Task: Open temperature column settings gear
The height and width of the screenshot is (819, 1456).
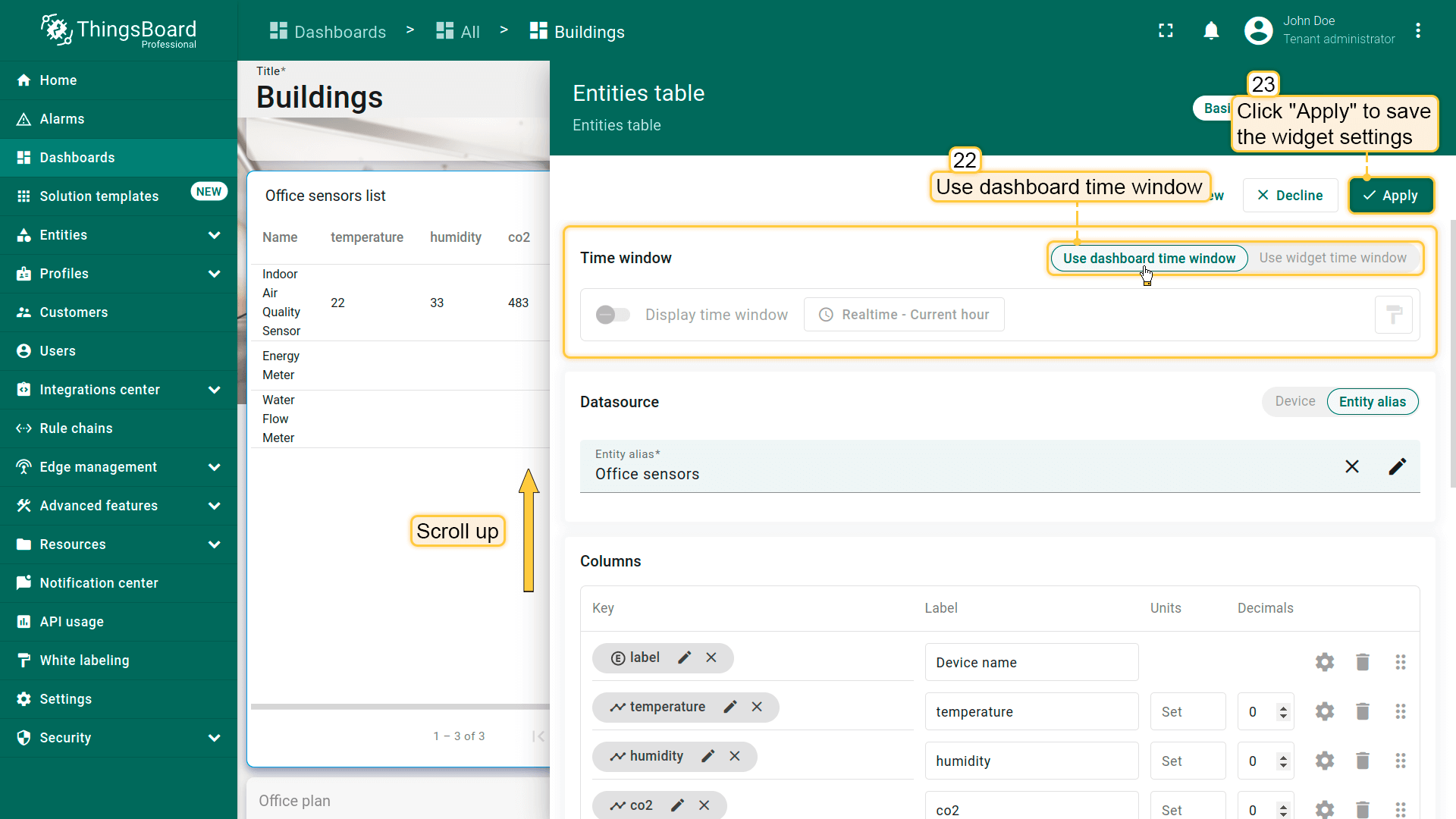Action: 1324,711
